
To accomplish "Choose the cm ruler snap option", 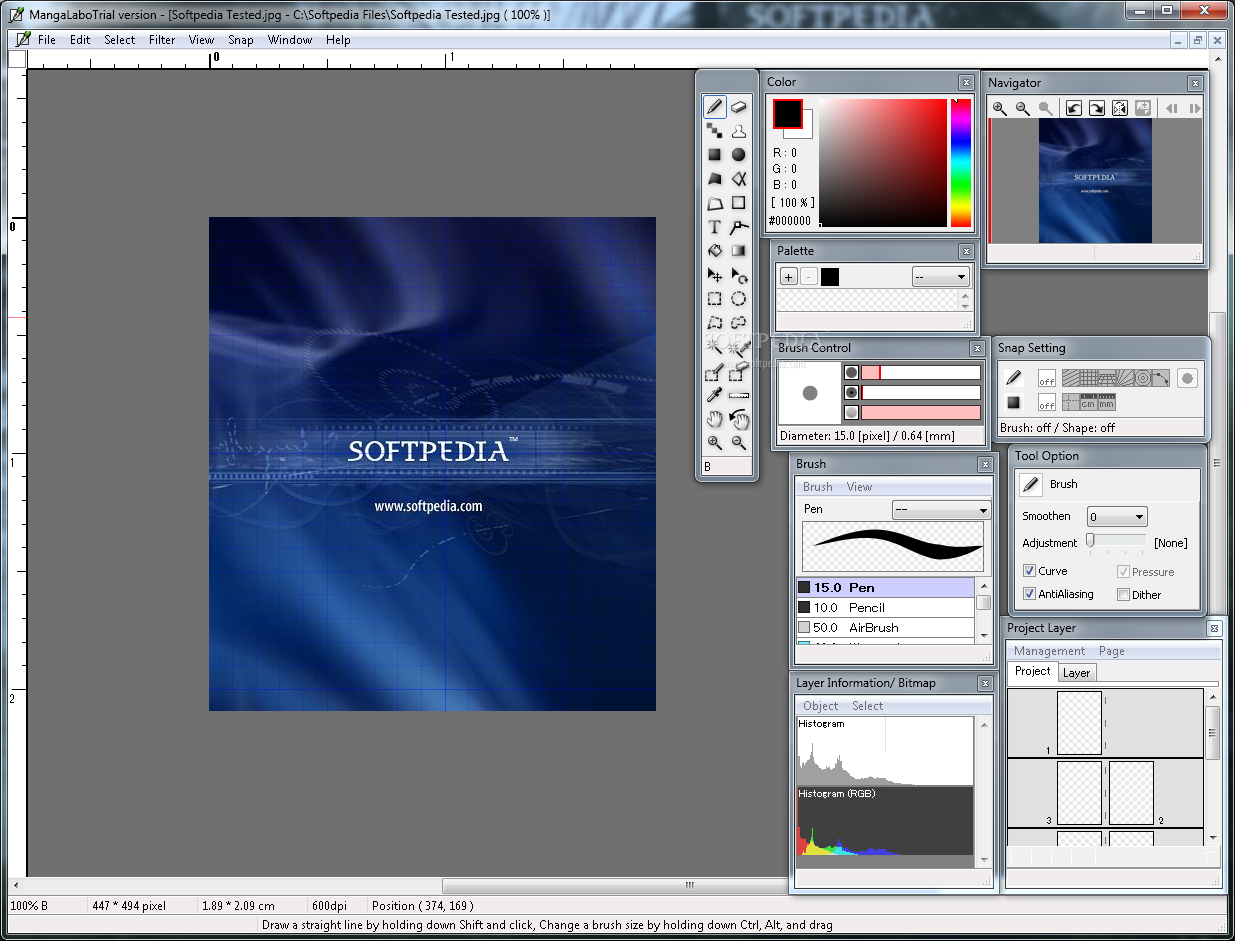I will coord(1088,402).
